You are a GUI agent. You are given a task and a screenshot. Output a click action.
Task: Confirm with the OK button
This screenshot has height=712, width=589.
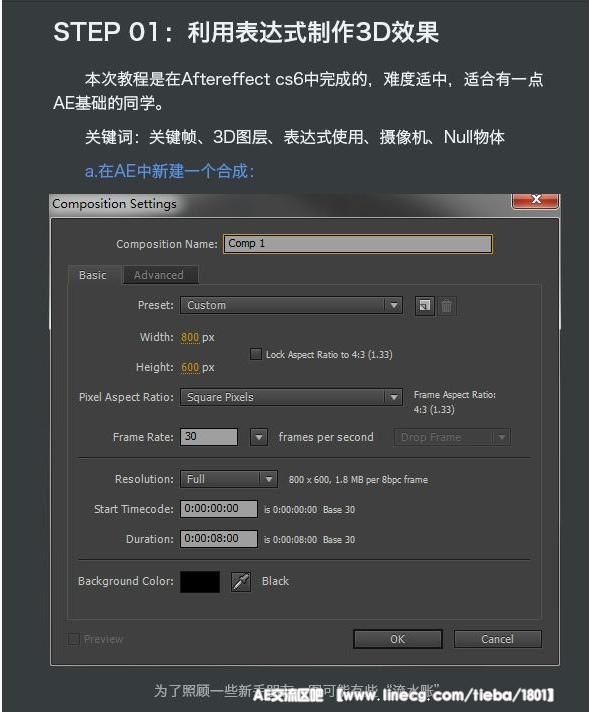tap(398, 639)
